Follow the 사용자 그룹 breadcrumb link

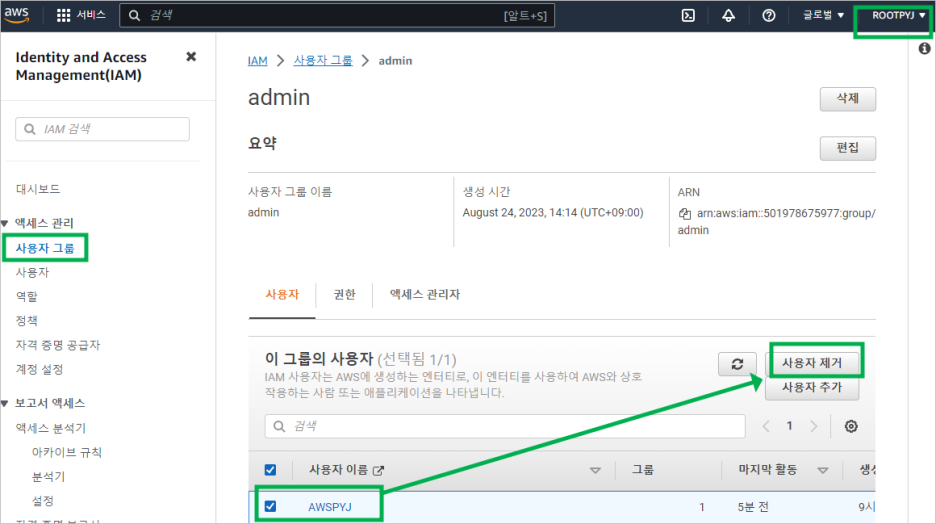[x=323, y=61]
